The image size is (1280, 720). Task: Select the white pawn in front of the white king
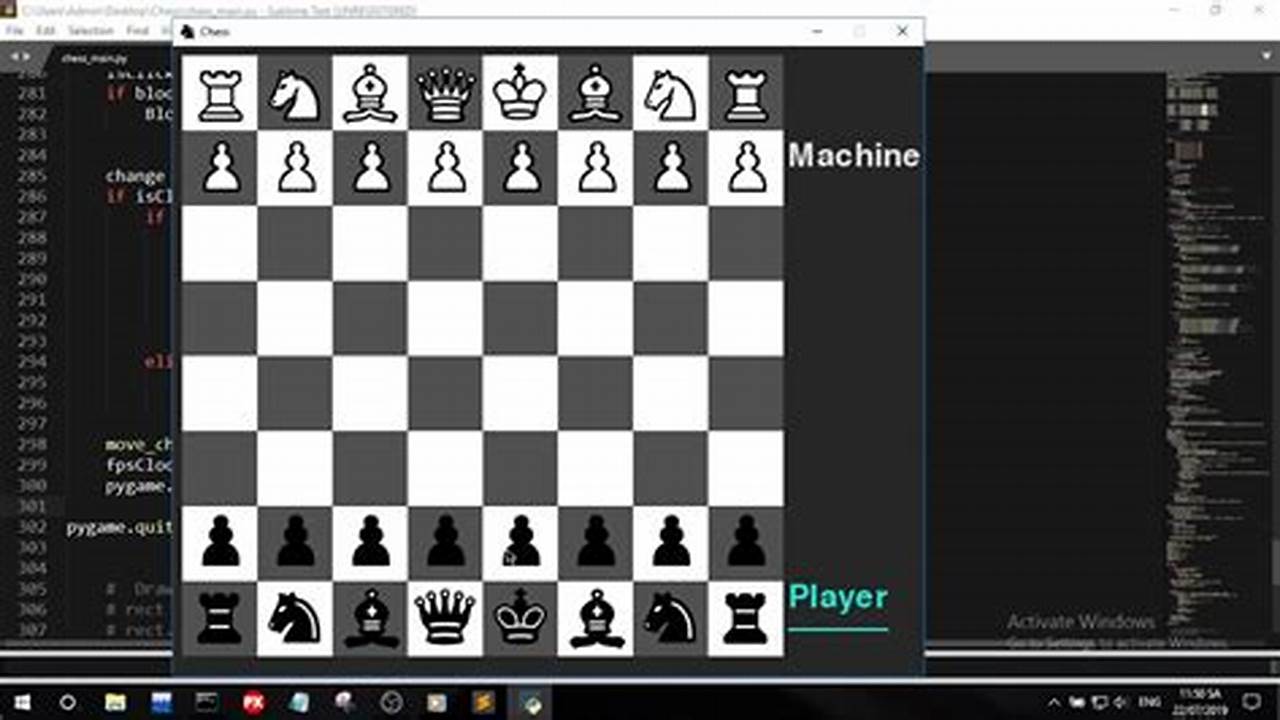521,167
